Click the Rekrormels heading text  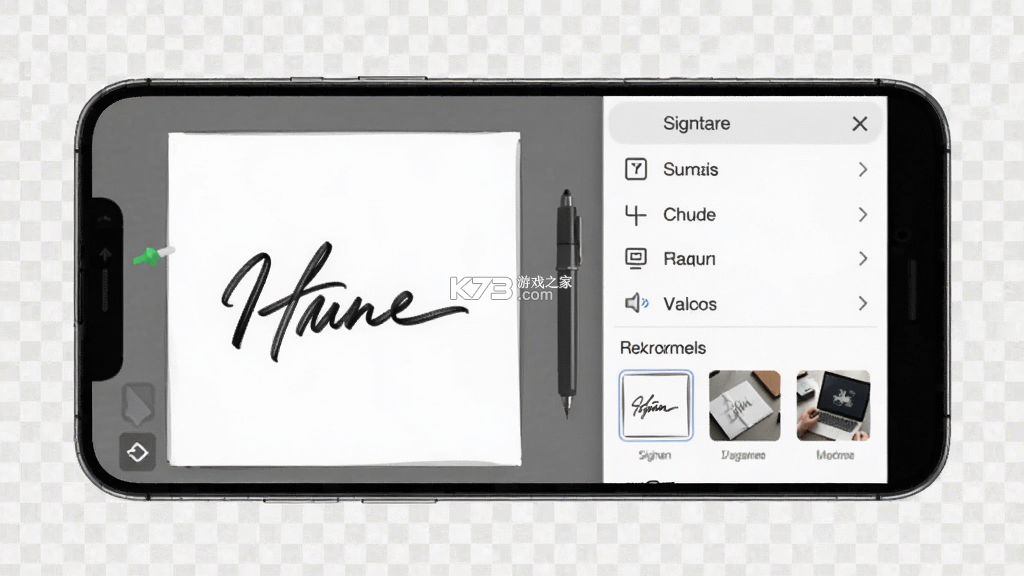[x=663, y=347]
